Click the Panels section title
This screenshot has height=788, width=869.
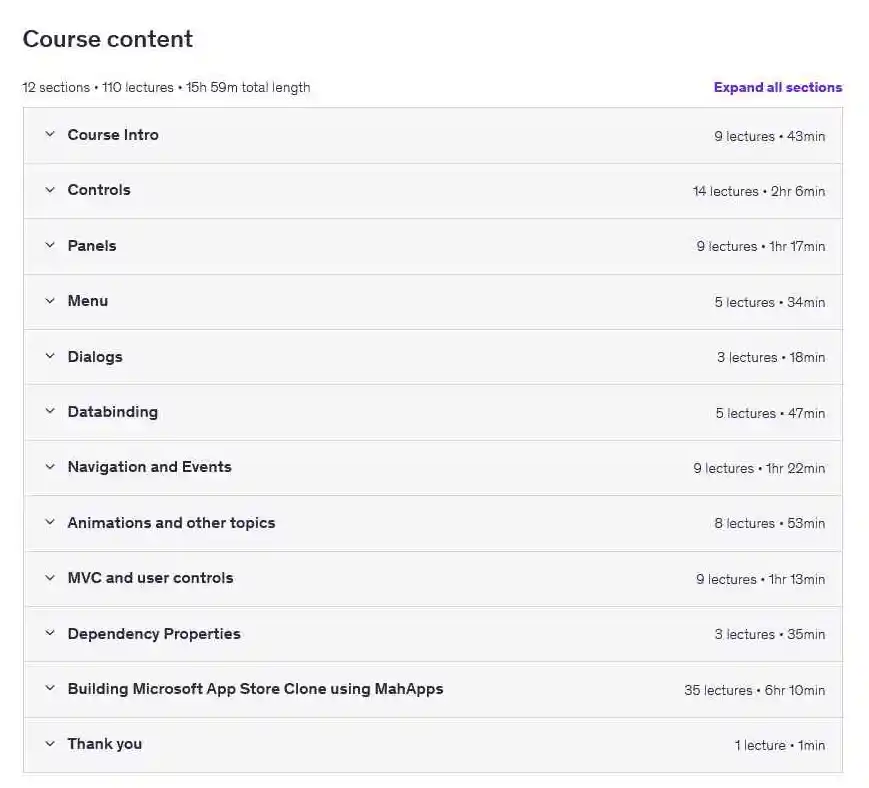[x=91, y=246]
